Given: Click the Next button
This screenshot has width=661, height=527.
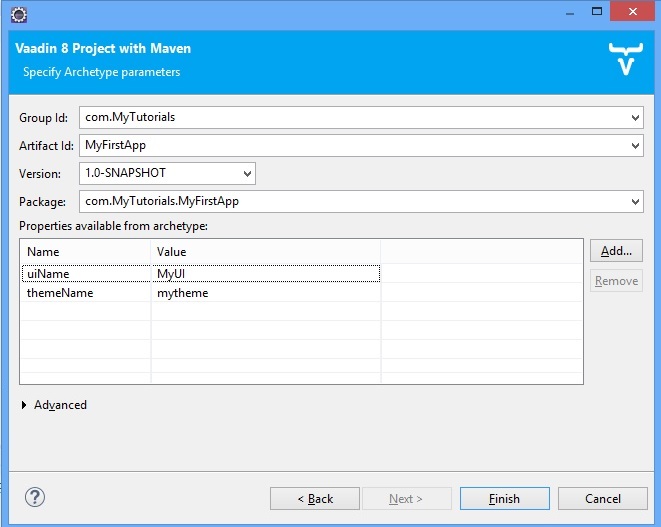Looking at the screenshot, I should [x=407, y=499].
